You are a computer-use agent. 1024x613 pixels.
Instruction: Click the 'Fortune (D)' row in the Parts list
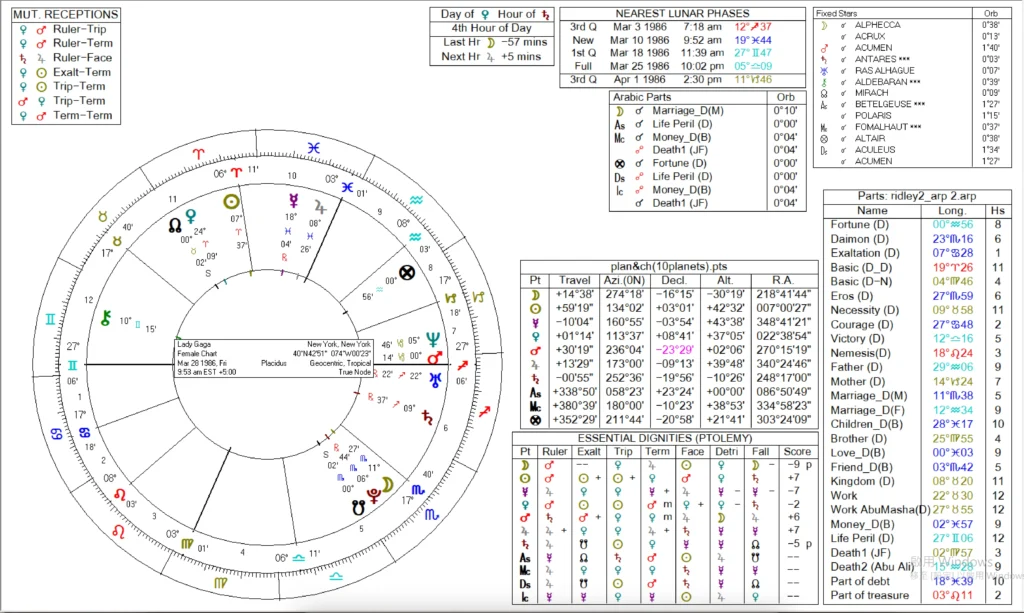point(859,225)
